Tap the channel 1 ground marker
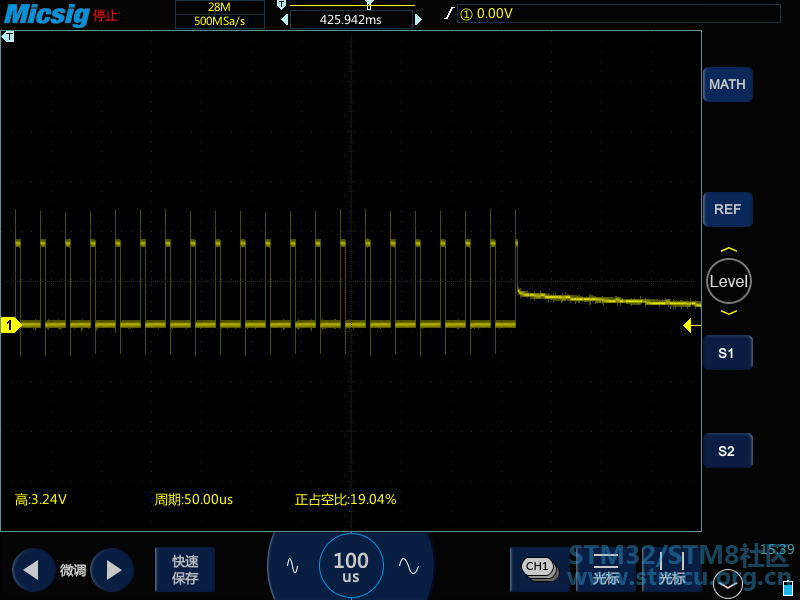 11,325
